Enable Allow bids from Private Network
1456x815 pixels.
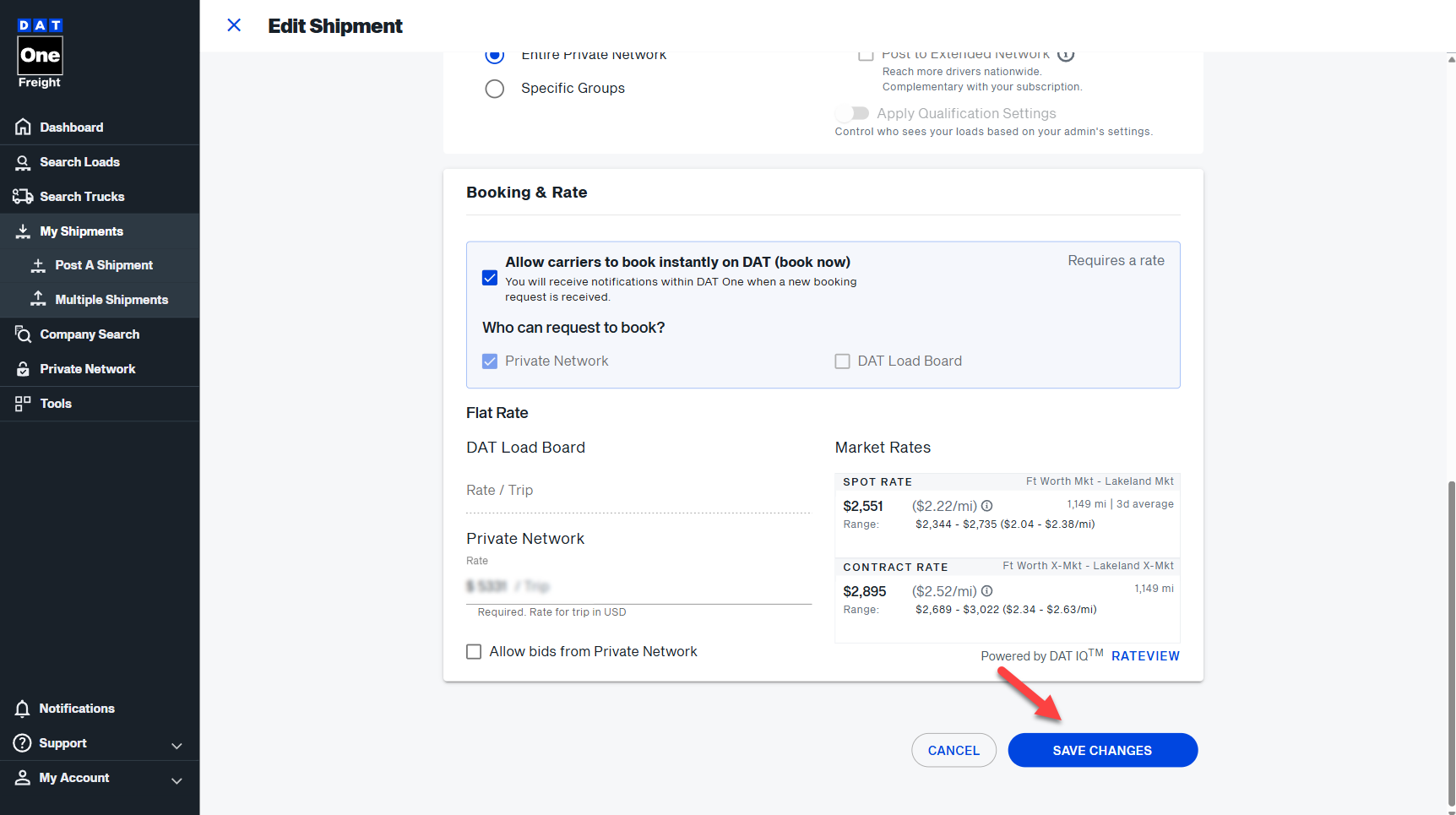click(x=474, y=652)
